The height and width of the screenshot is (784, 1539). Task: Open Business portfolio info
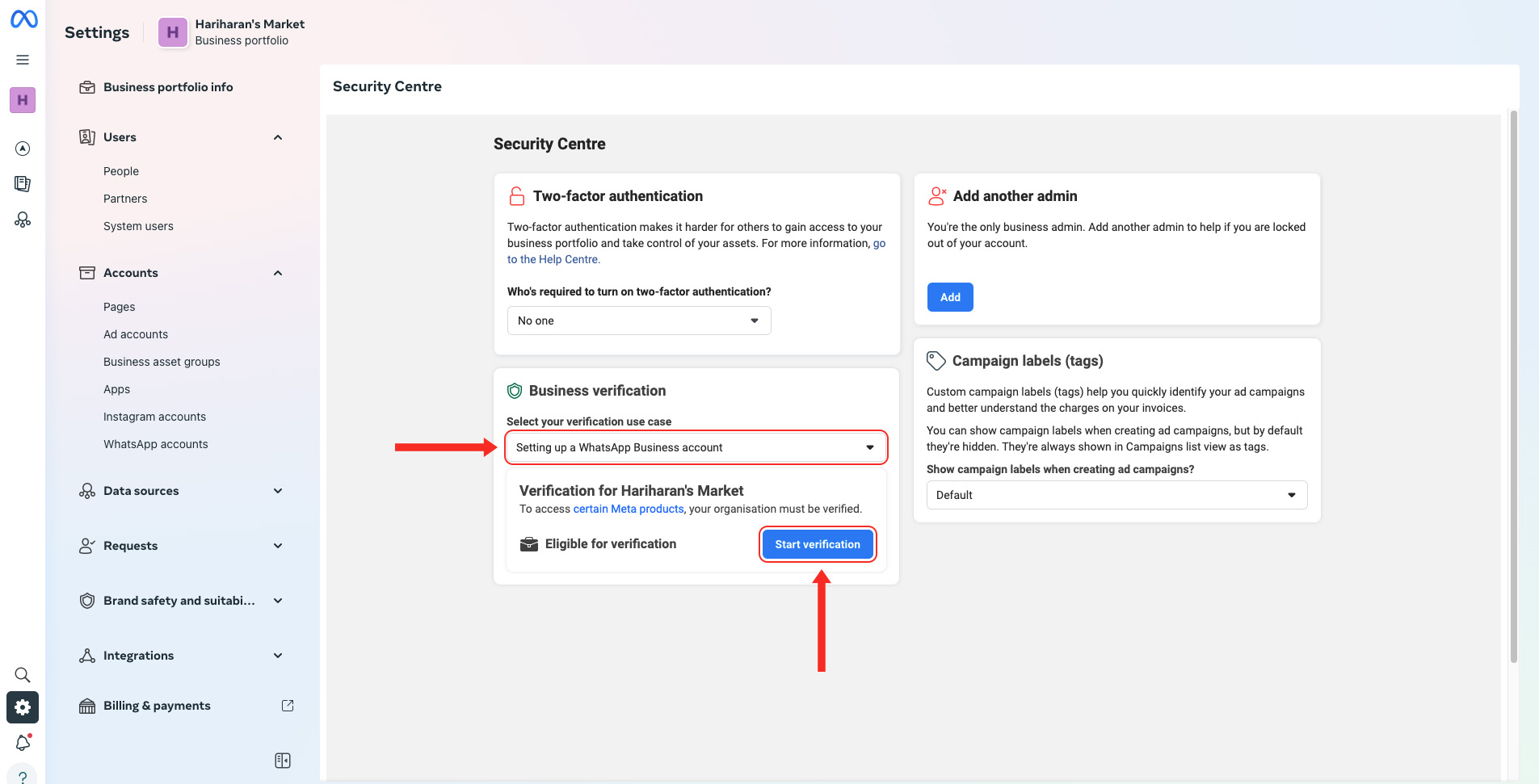[168, 87]
